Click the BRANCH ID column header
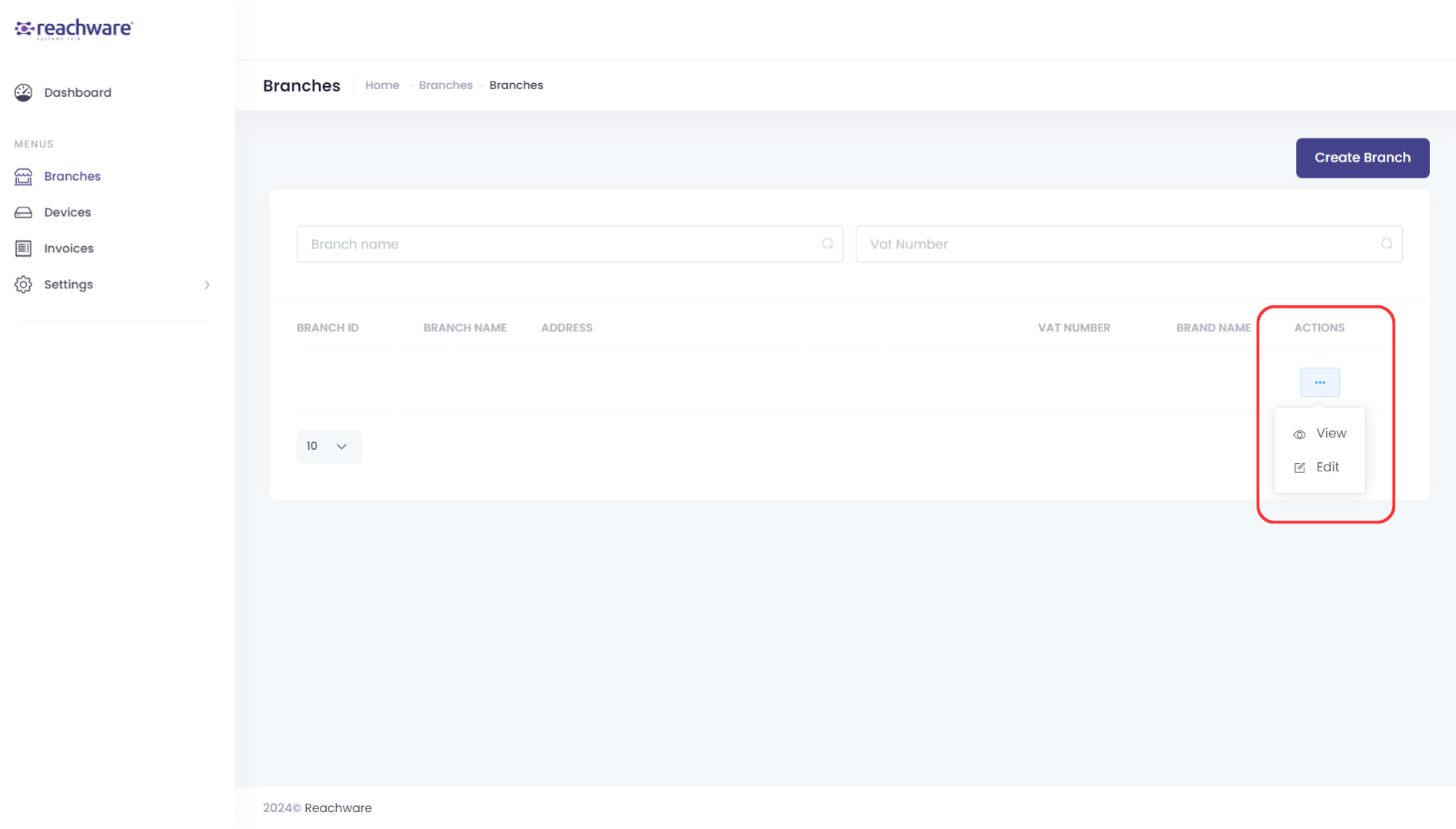The width and height of the screenshot is (1456, 829). pyautogui.click(x=327, y=328)
